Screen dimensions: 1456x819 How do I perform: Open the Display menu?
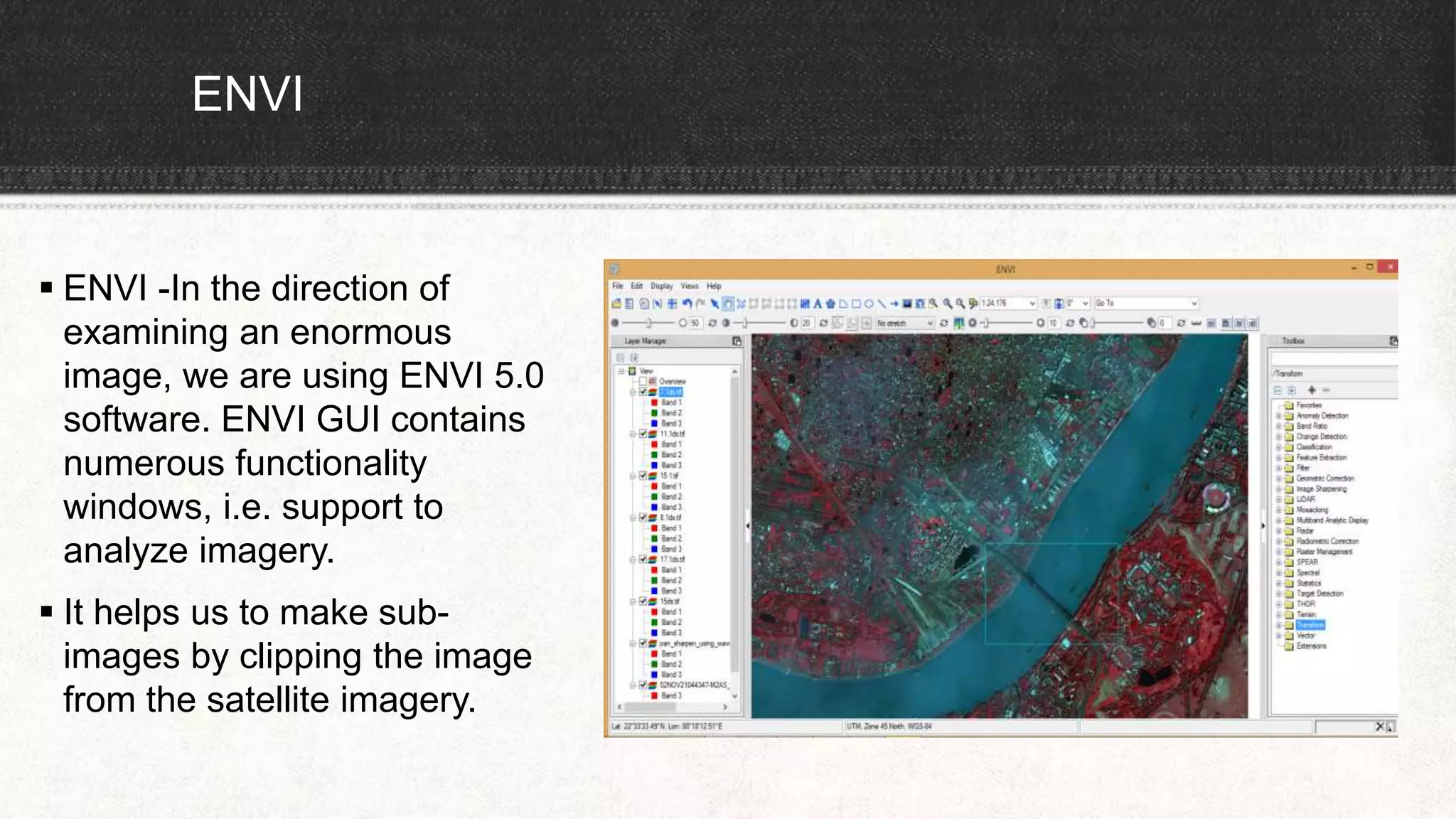[x=661, y=286]
